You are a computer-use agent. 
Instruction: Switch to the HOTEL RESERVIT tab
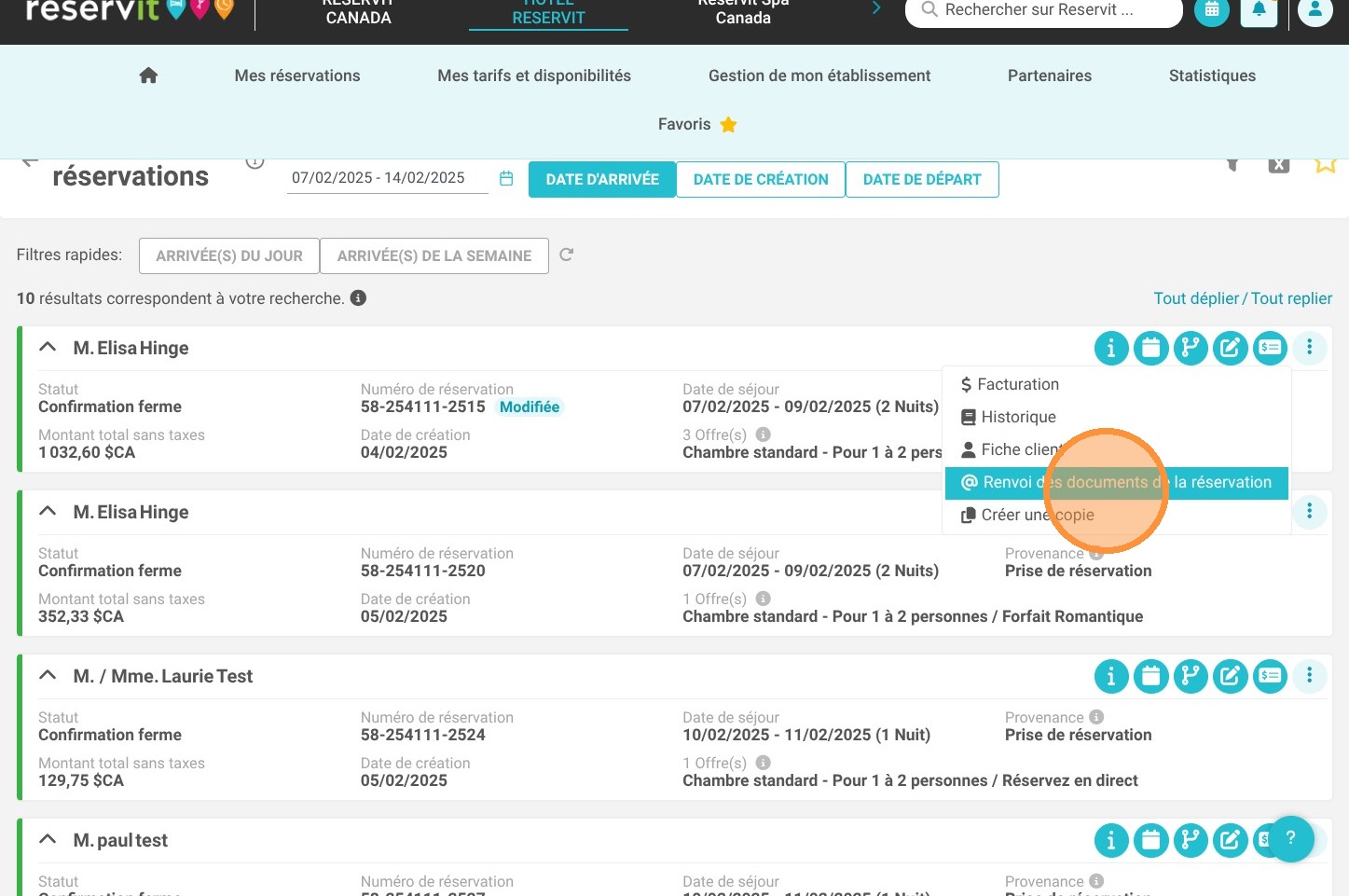point(548,13)
